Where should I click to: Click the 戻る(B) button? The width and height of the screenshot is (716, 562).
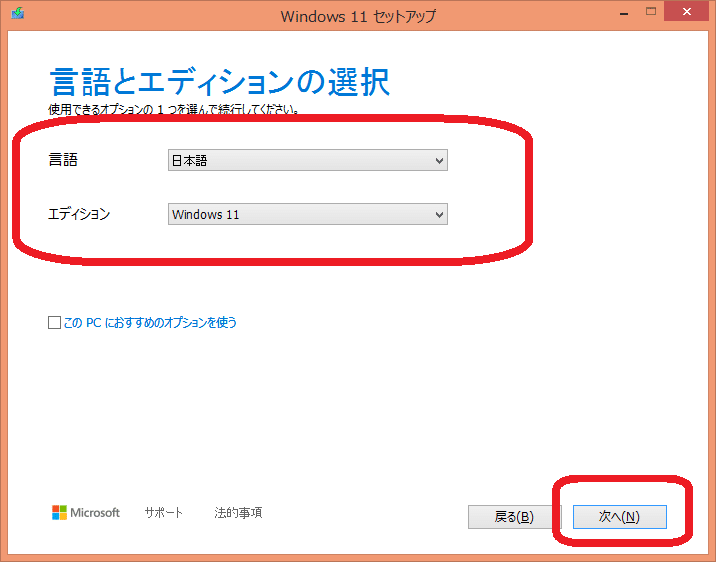click(x=514, y=517)
